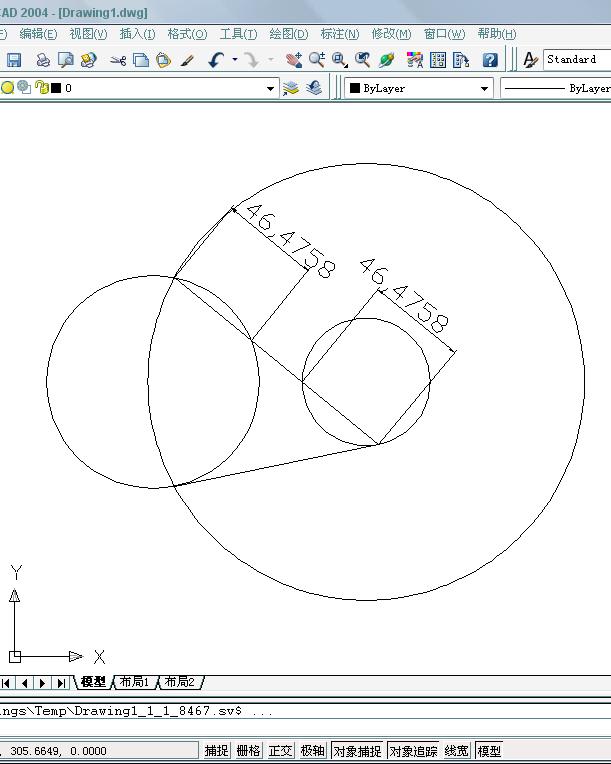Image resolution: width=611 pixels, height=764 pixels.
Task: Click the blue Help question mark icon
Action: tap(490, 60)
